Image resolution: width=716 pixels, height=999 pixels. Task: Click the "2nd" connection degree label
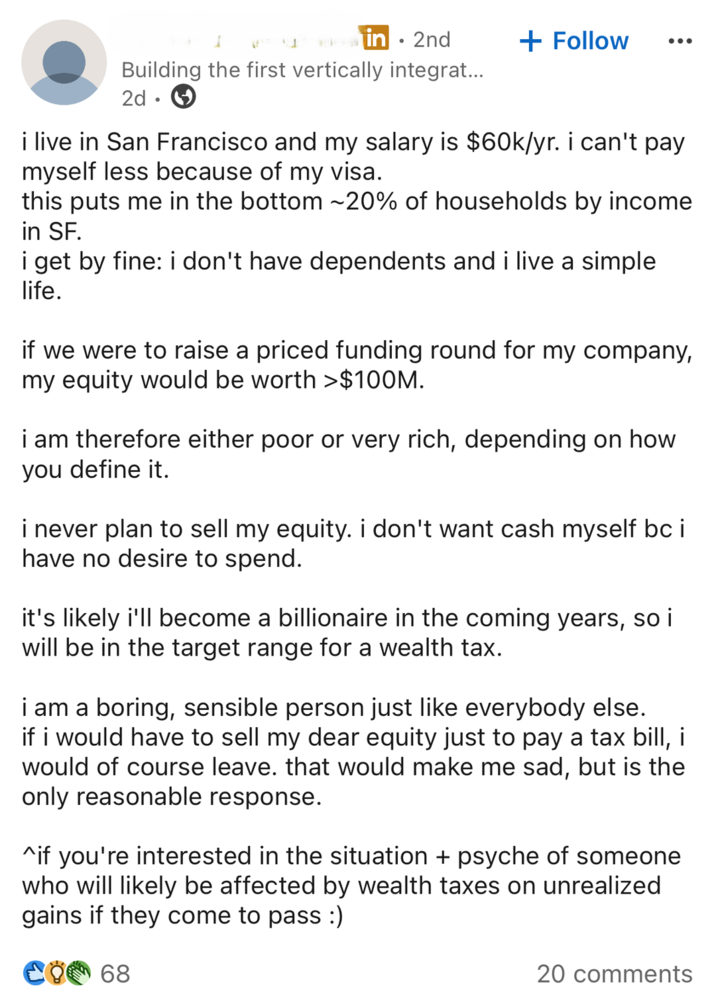[433, 40]
